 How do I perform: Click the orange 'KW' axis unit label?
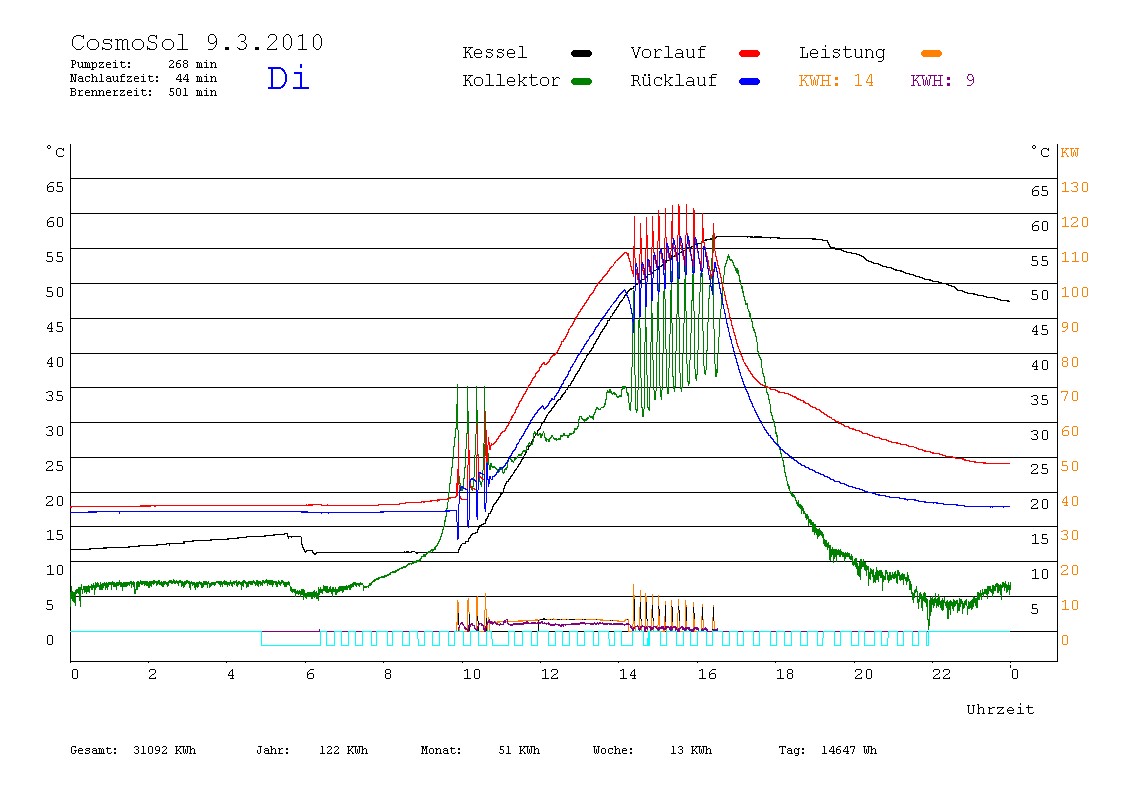(x=1070, y=153)
